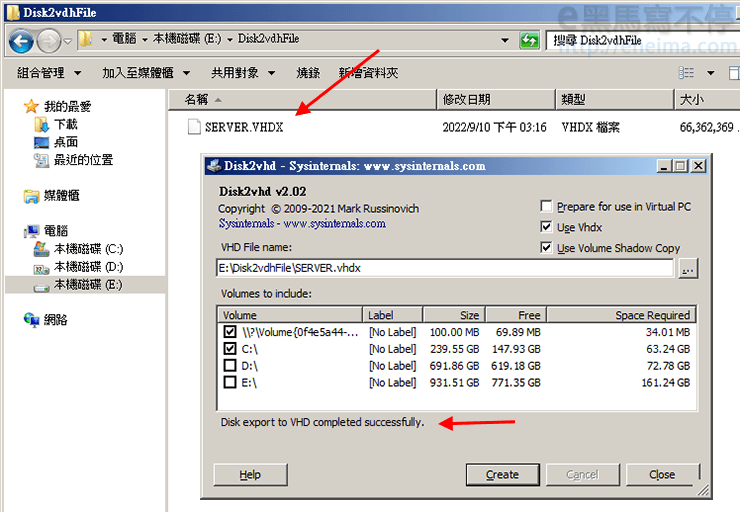Image resolution: width=740 pixels, height=512 pixels.
Task: Click the Create button
Action: 503,474
